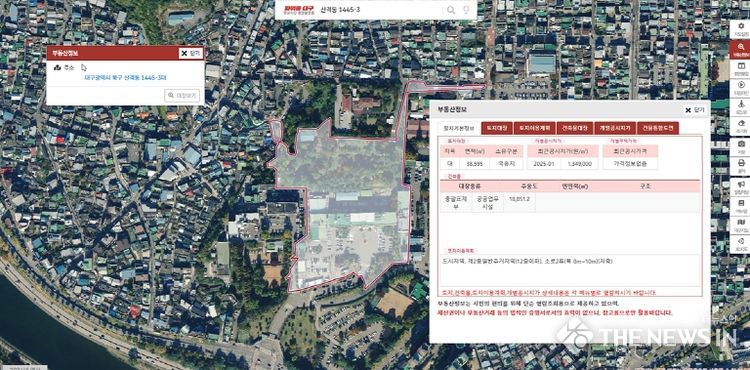The width and height of the screenshot is (750, 370).
Task: Select the 건축물대장 tab
Action: [574, 128]
